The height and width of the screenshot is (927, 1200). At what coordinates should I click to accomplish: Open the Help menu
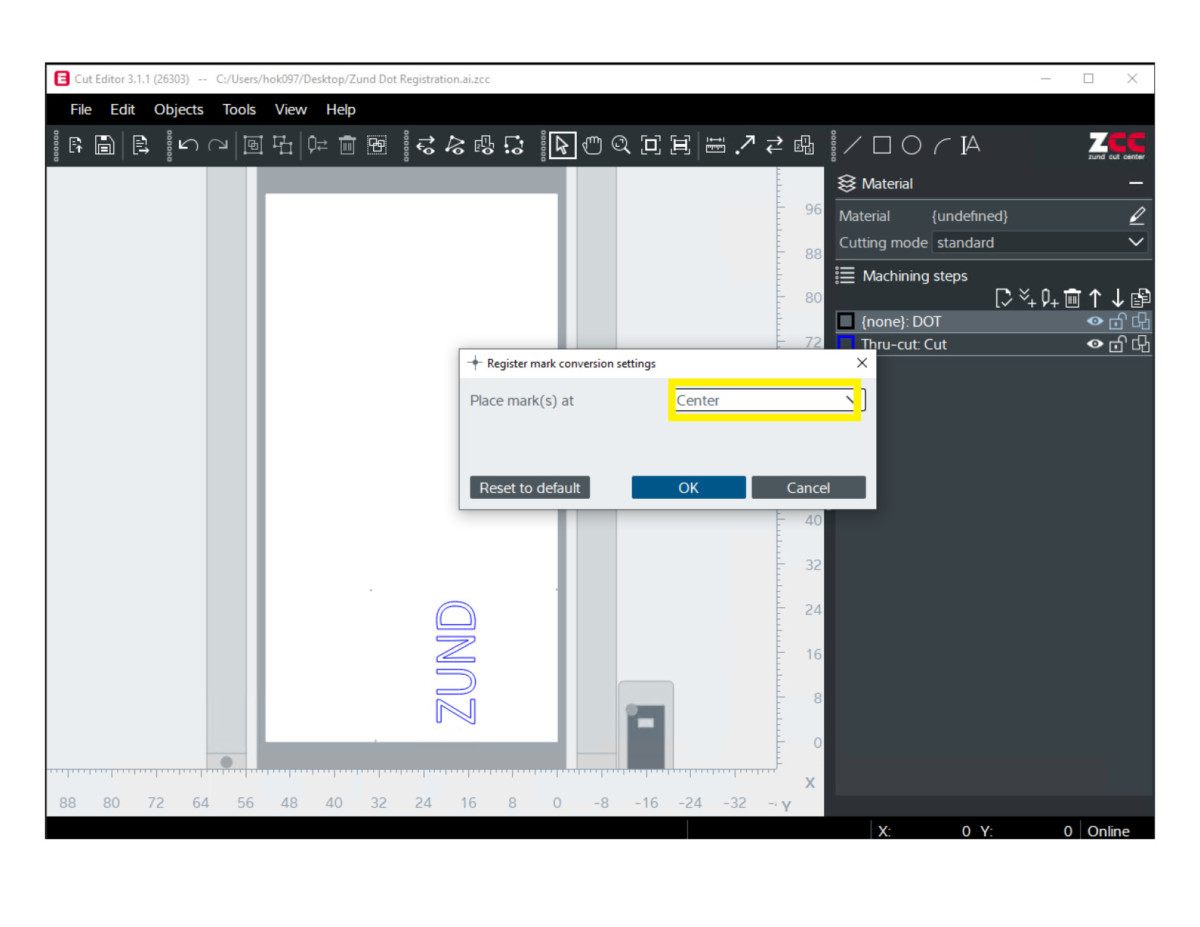(341, 110)
